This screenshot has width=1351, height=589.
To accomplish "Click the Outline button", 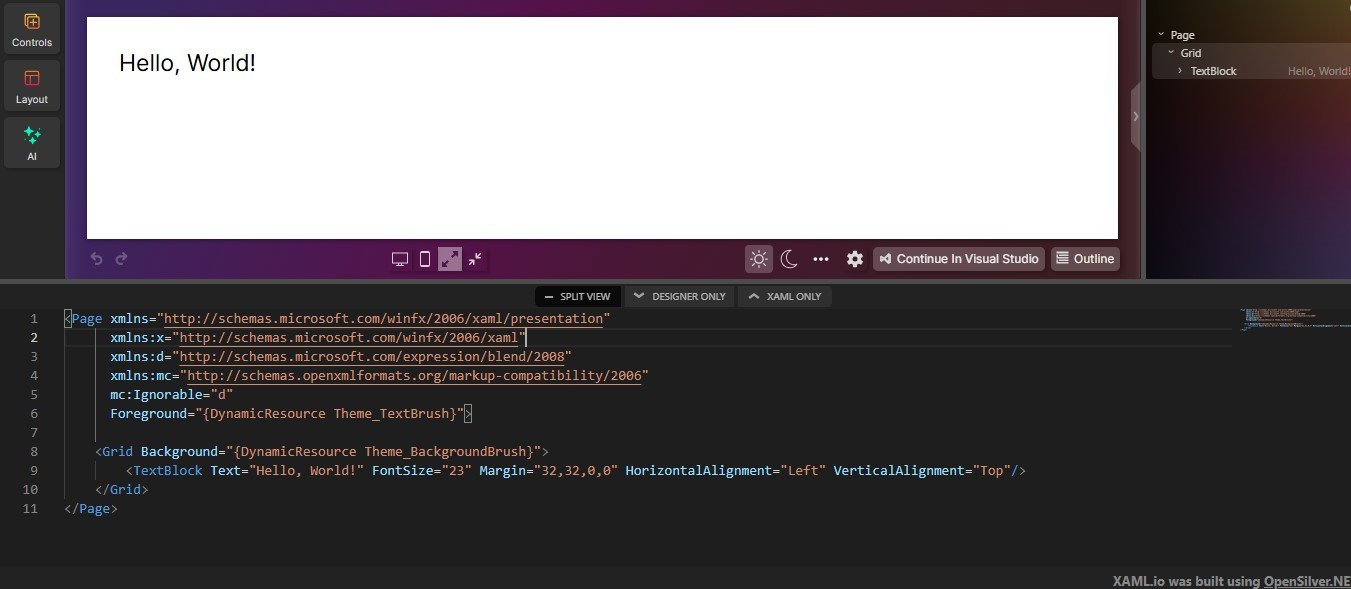I will 1085,258.
